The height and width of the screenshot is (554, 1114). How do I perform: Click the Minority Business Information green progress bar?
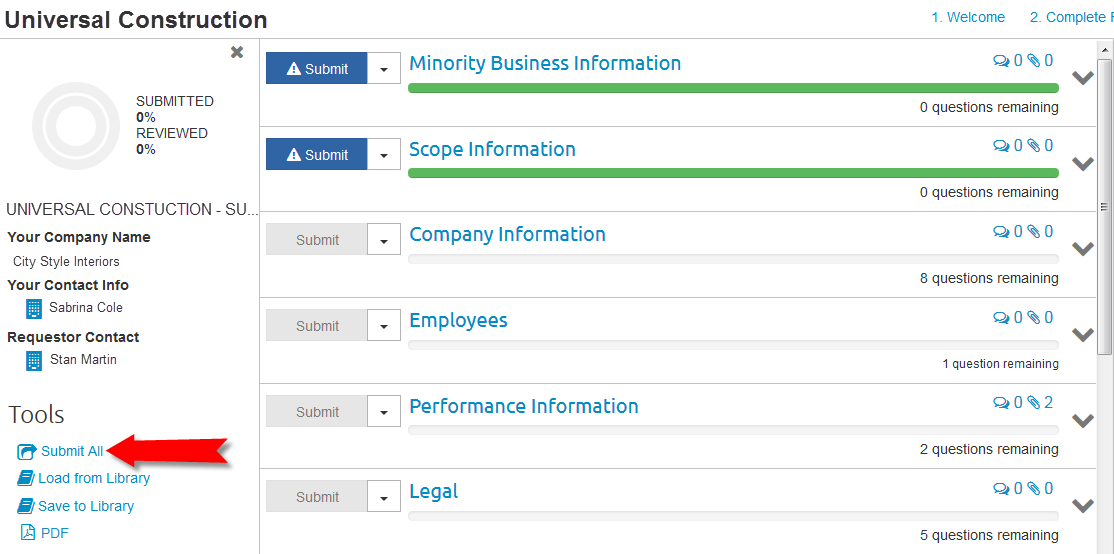733,88
